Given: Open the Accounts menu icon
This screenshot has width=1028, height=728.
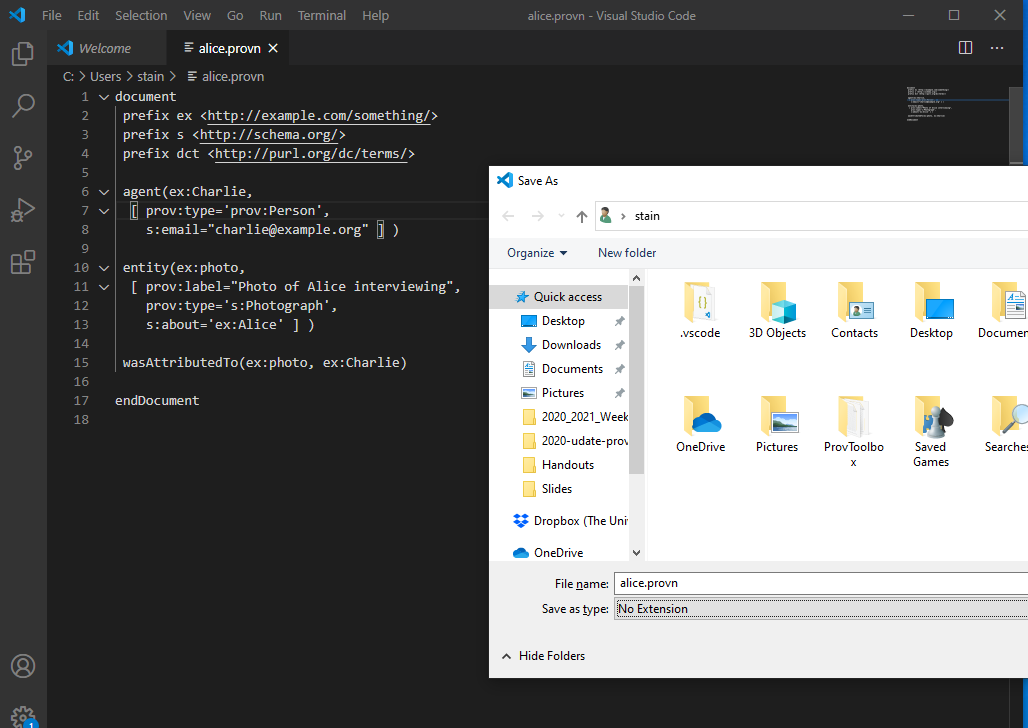Looking at the screenshot, I should [23, 666].
